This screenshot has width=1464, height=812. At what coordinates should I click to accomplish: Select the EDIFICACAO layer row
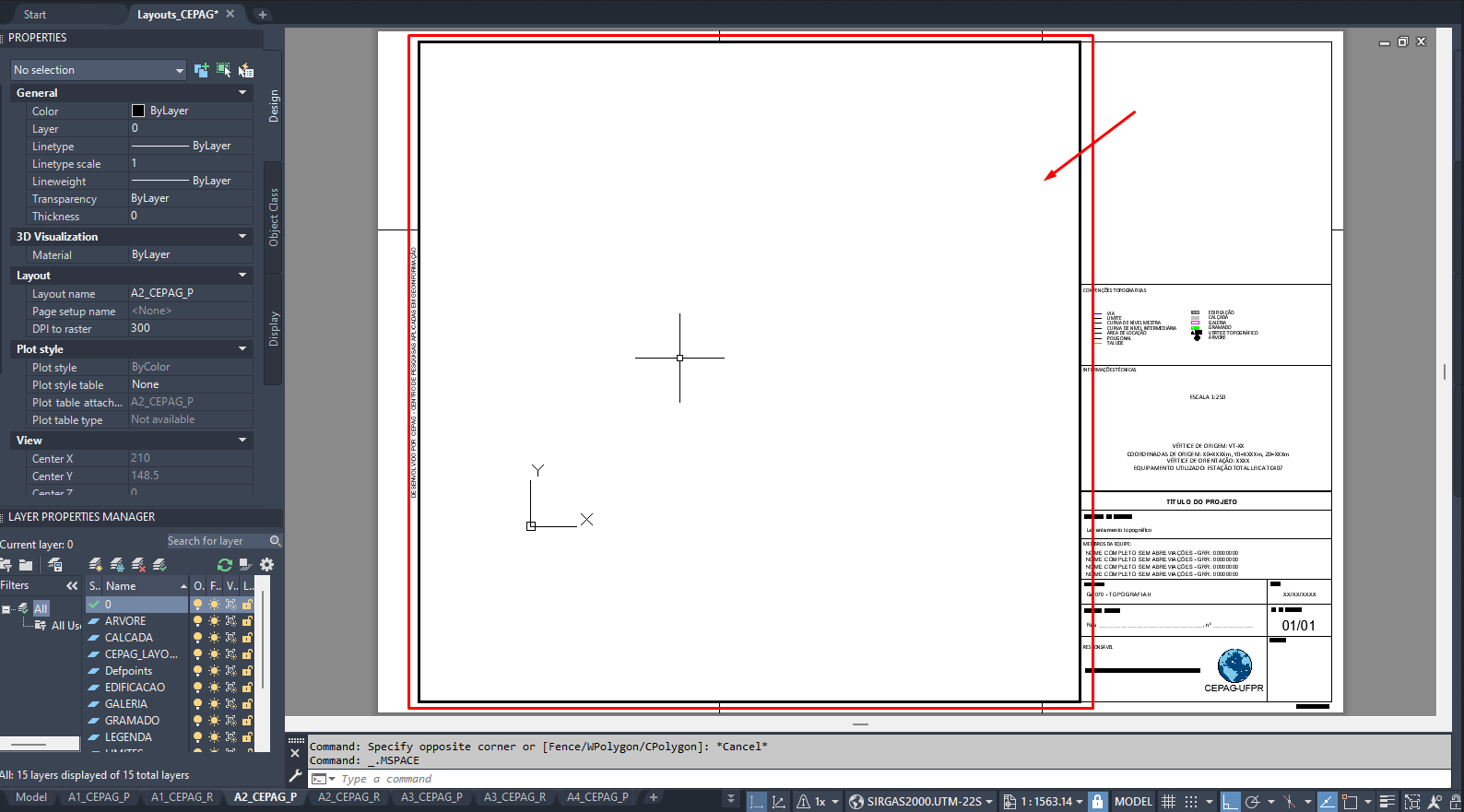(x=136, y=688)
